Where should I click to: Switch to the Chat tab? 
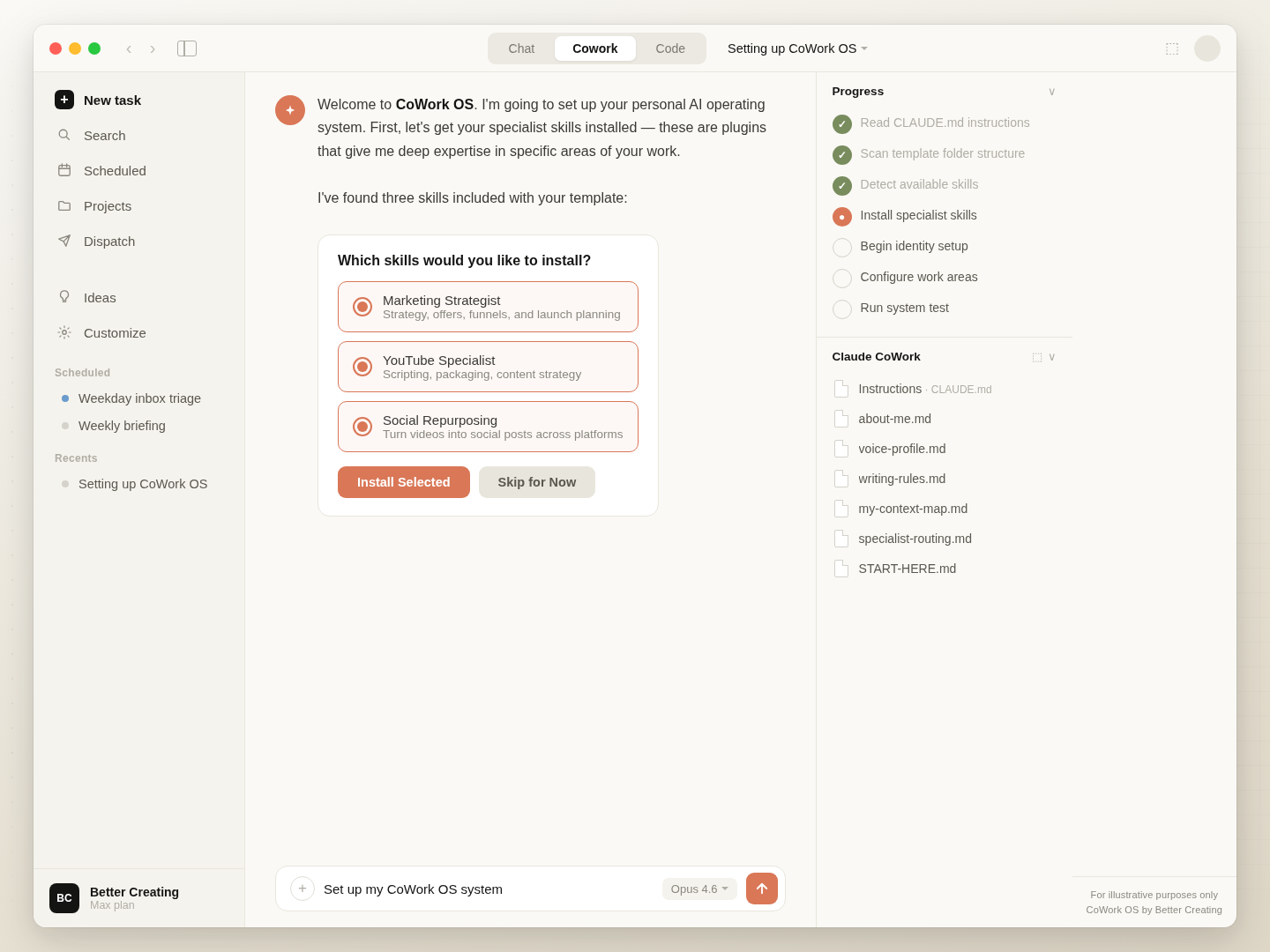pos(520,48)
